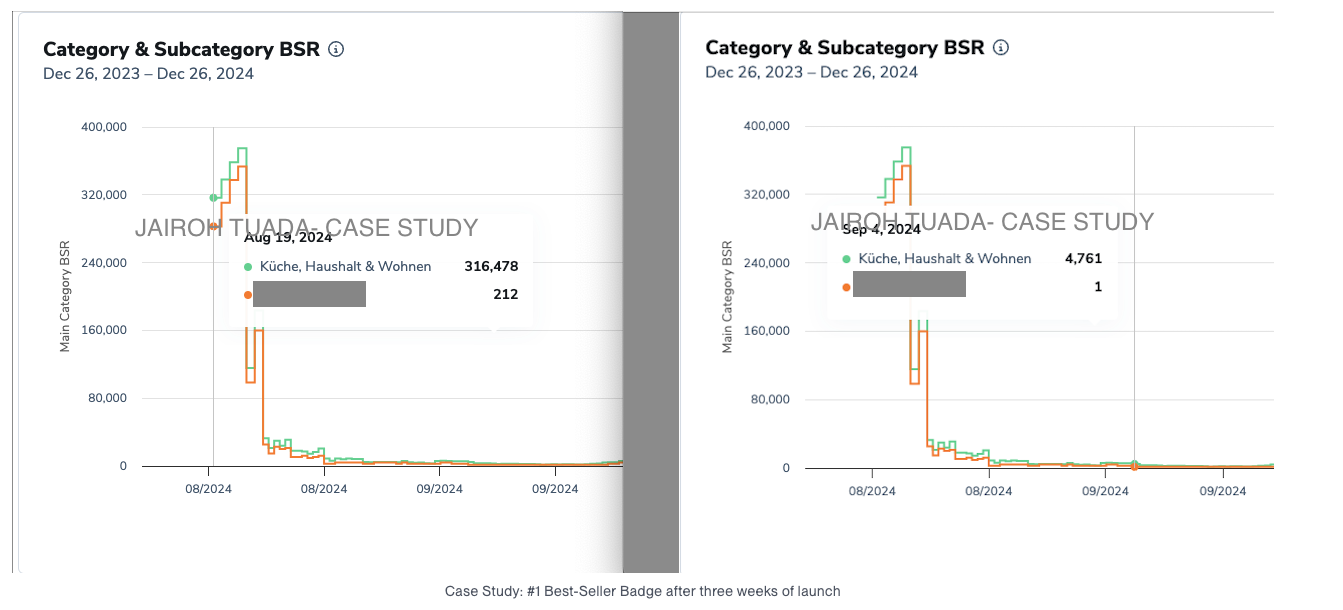This screenshot has height=610, width=1343.
Task: Click 400,000 y-axis label on right chart
Action: (x=768, y=126)
